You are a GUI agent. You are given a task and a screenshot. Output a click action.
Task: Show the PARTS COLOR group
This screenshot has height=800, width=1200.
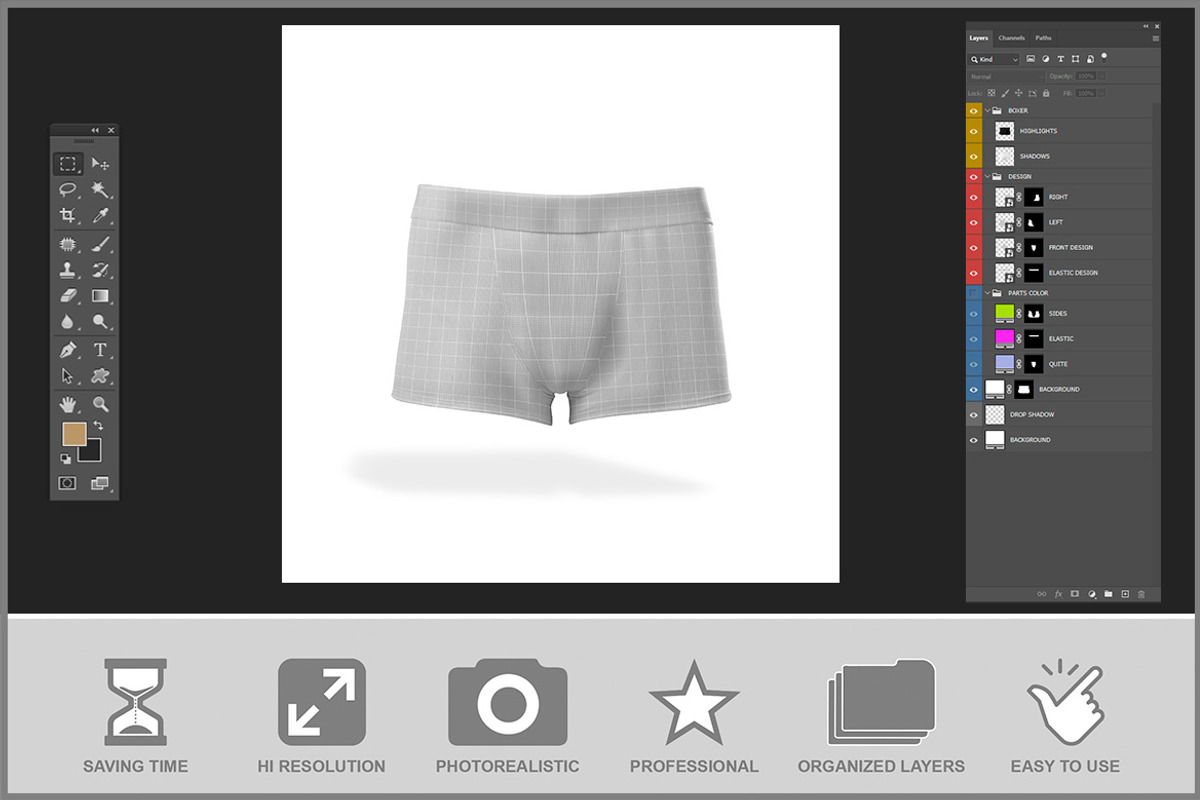pos(974,293)
